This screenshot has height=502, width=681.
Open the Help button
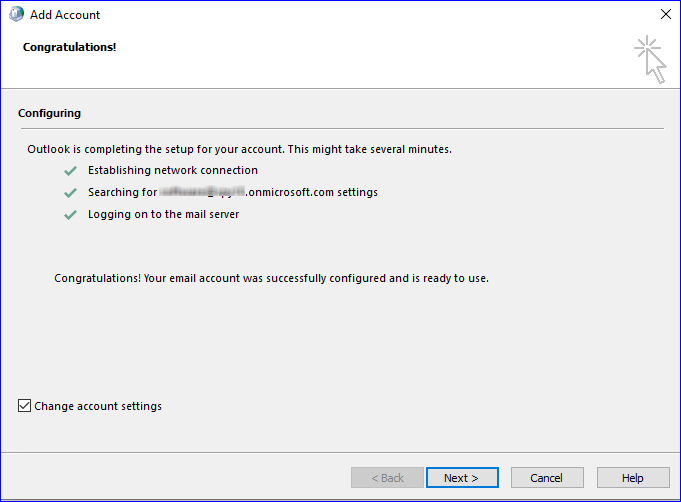[633, 478]
